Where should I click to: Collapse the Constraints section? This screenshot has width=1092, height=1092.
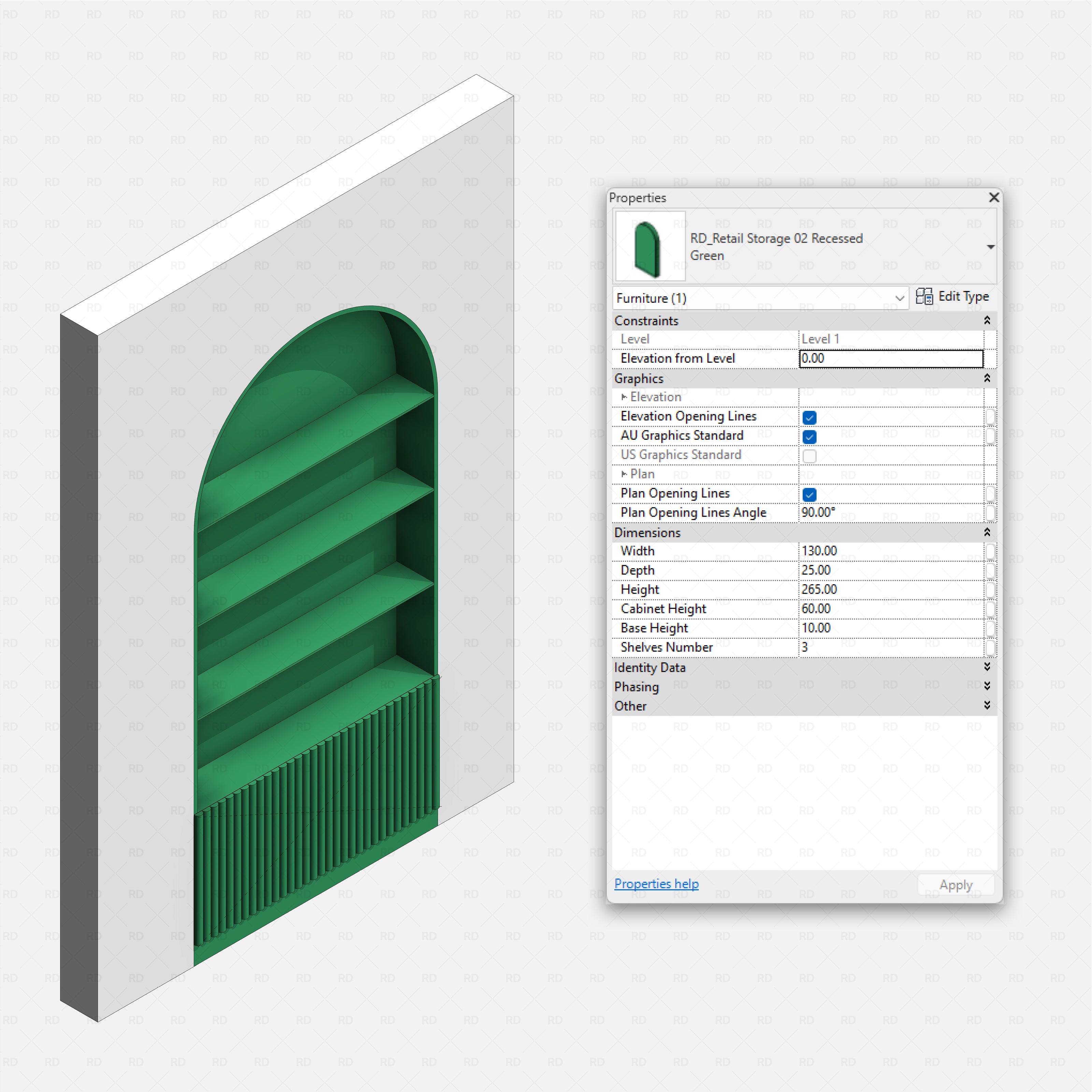tap(987, 320)
